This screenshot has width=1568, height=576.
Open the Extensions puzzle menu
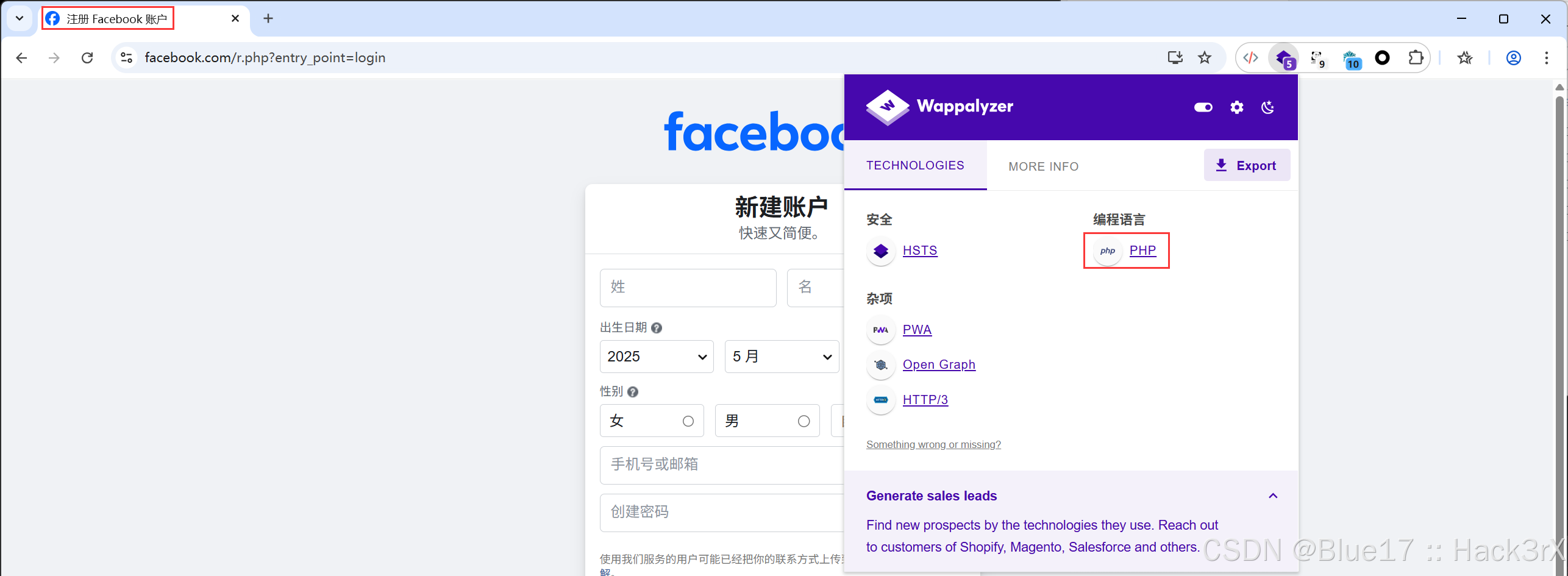pos(1416,58)
